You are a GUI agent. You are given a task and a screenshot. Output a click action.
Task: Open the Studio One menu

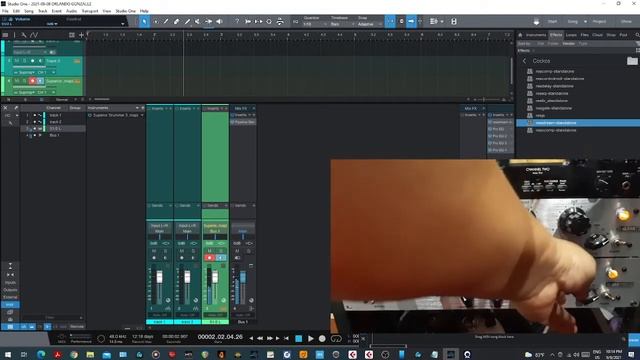125,11
